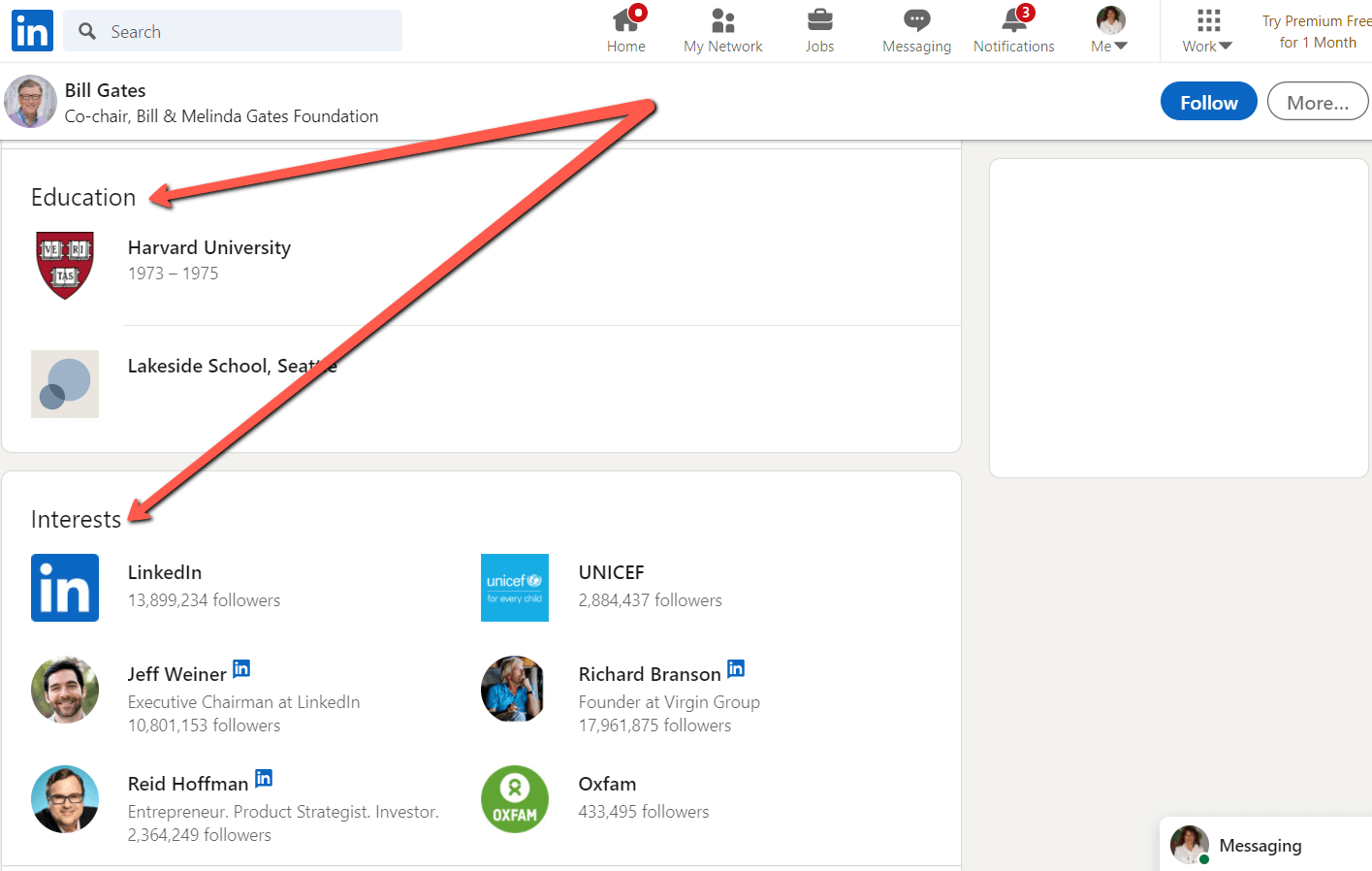Viewport: 1372px width, 871px height.
Task: Open Richard Branson's profile name link
Action: (x=650, y=674)
